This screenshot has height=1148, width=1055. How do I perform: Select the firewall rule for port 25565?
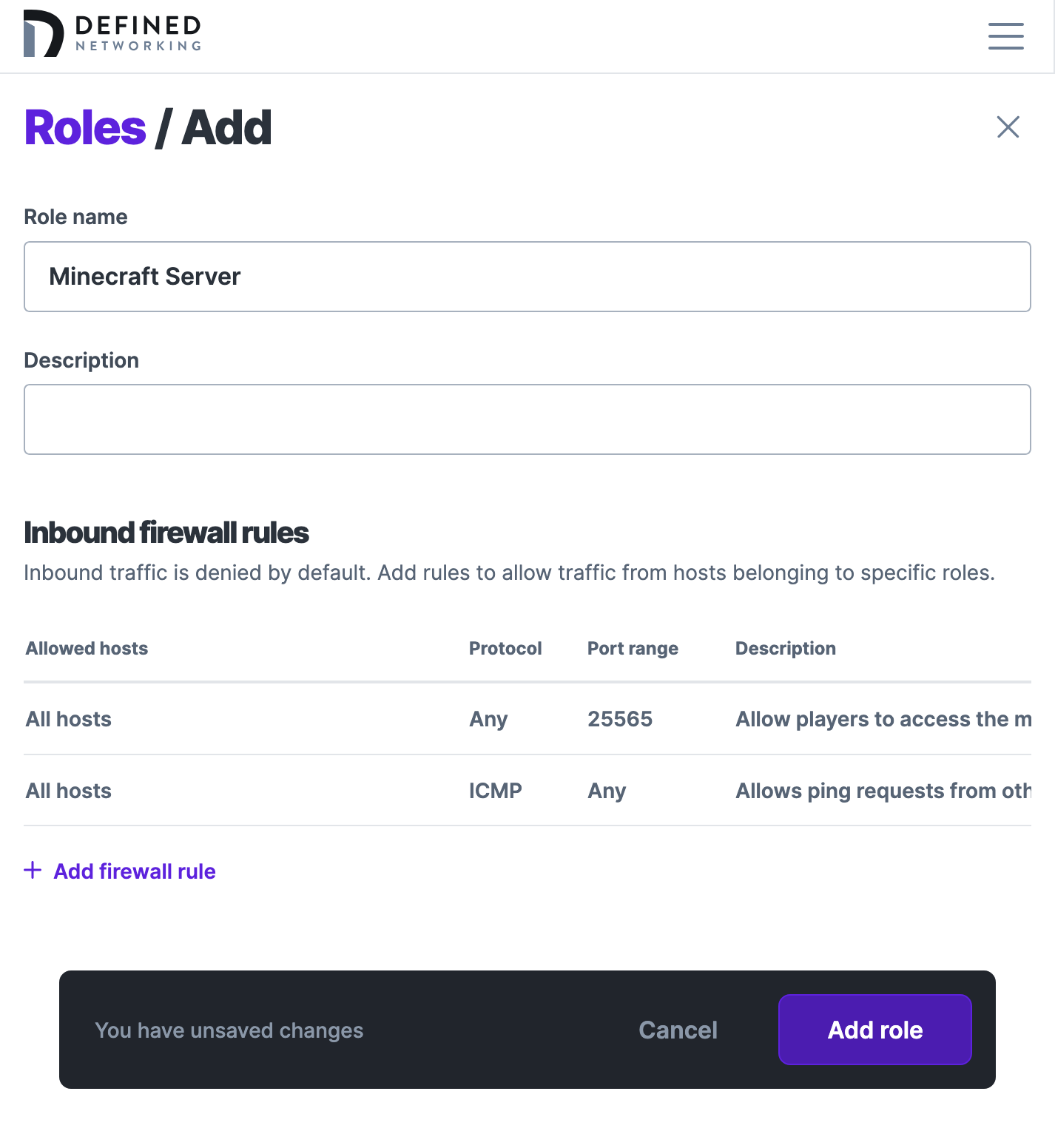370,718
